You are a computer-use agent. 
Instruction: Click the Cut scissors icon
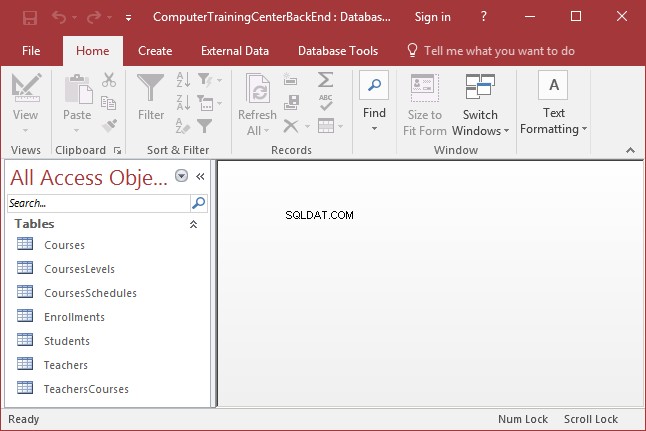[x=109, y=80]
